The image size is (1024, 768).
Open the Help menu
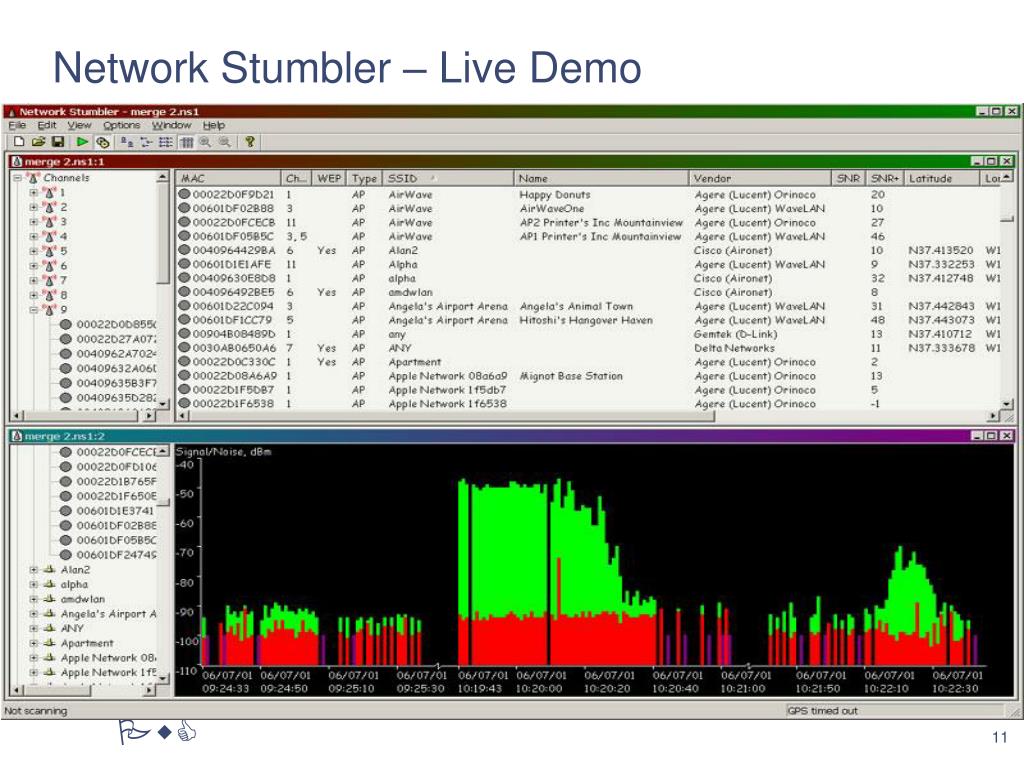pyautogui.click(x=214, y=125)
